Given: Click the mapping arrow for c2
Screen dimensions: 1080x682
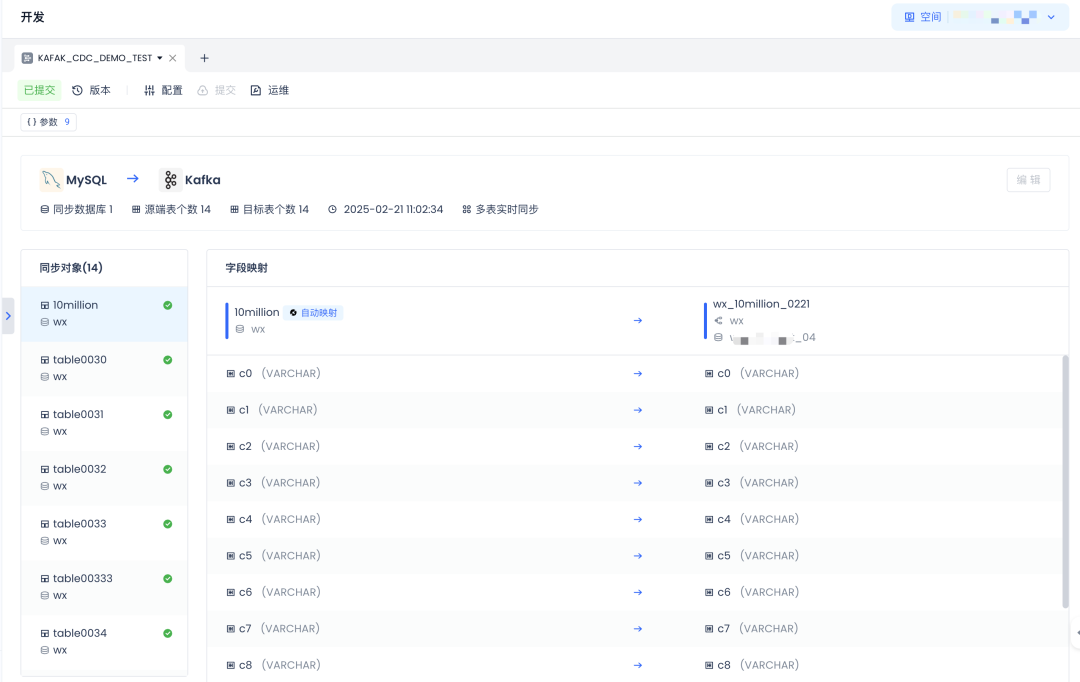Looking at the screenshot, I should pos(638,446).
